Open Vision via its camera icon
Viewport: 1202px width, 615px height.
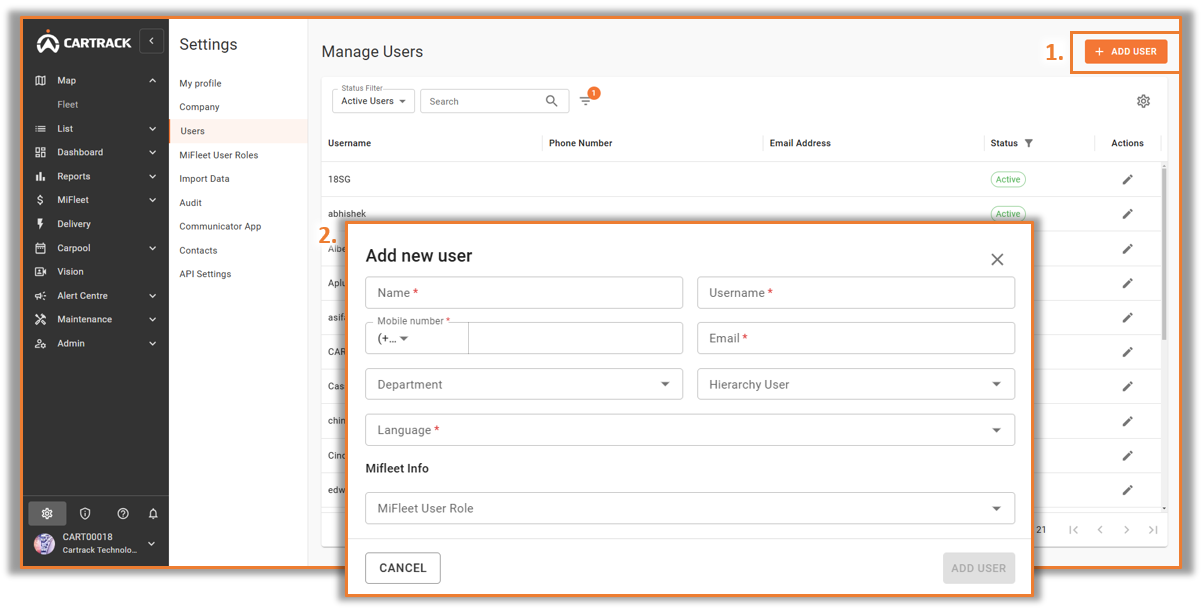[x=41, y=272]
